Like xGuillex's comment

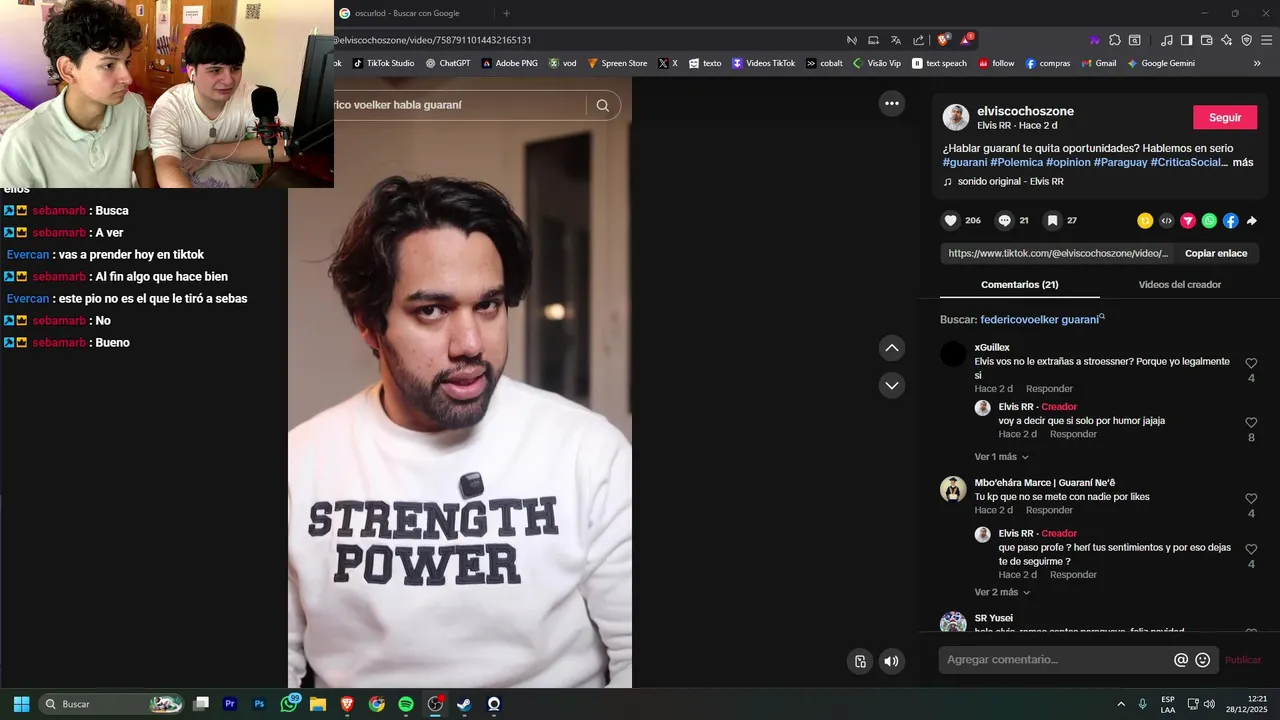point(1251,364)
